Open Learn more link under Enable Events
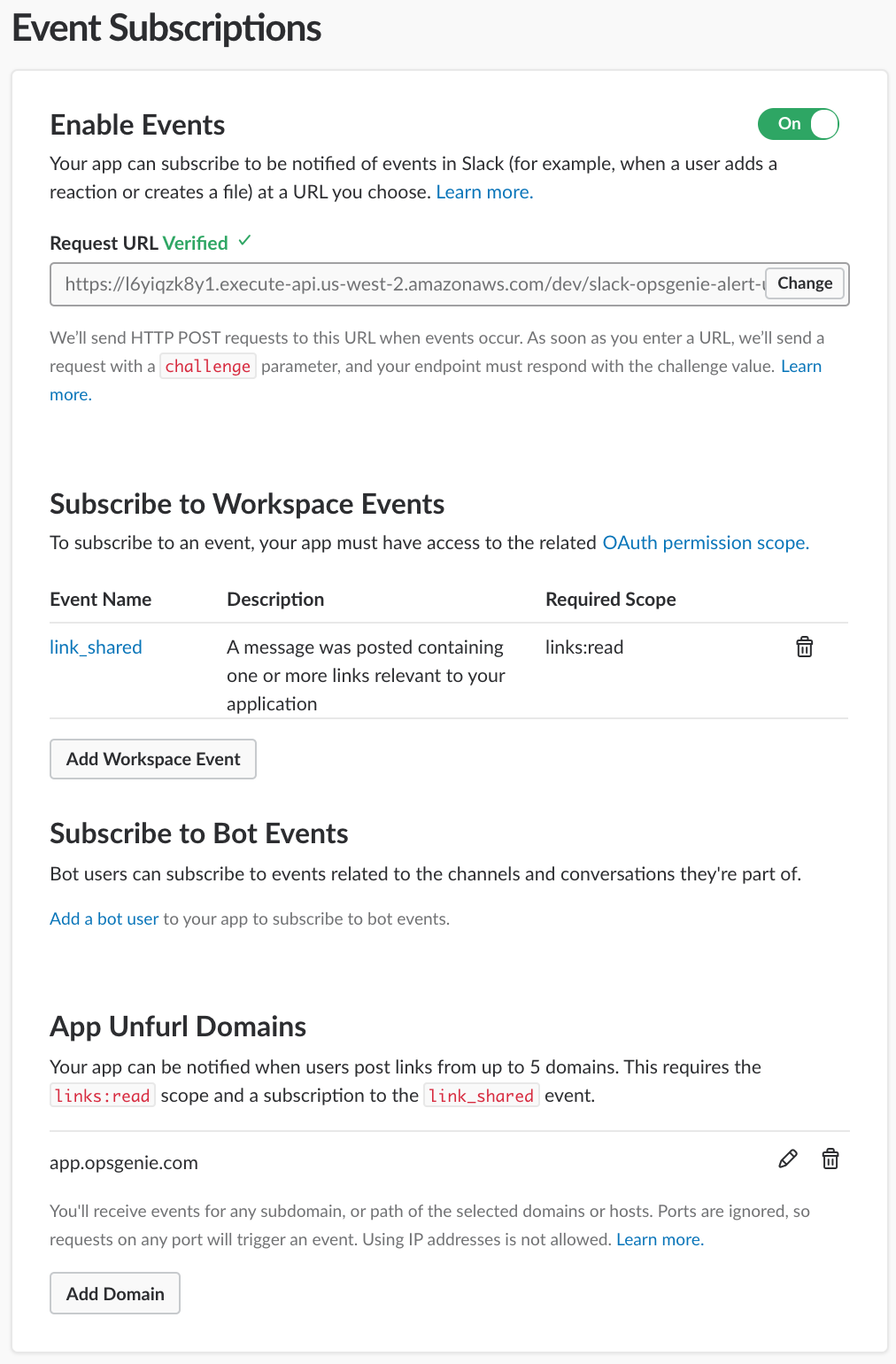Screen dimensions: 896x1364 [484, 192]
